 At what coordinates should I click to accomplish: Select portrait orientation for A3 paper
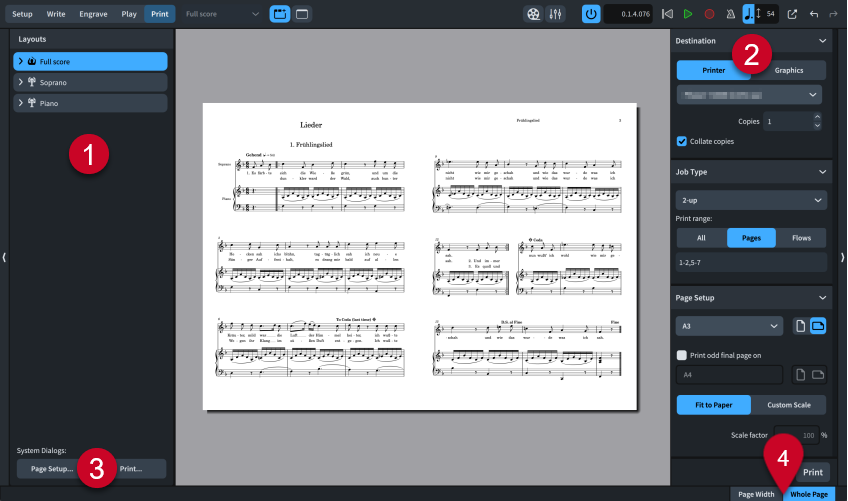[x=799, y=326]
